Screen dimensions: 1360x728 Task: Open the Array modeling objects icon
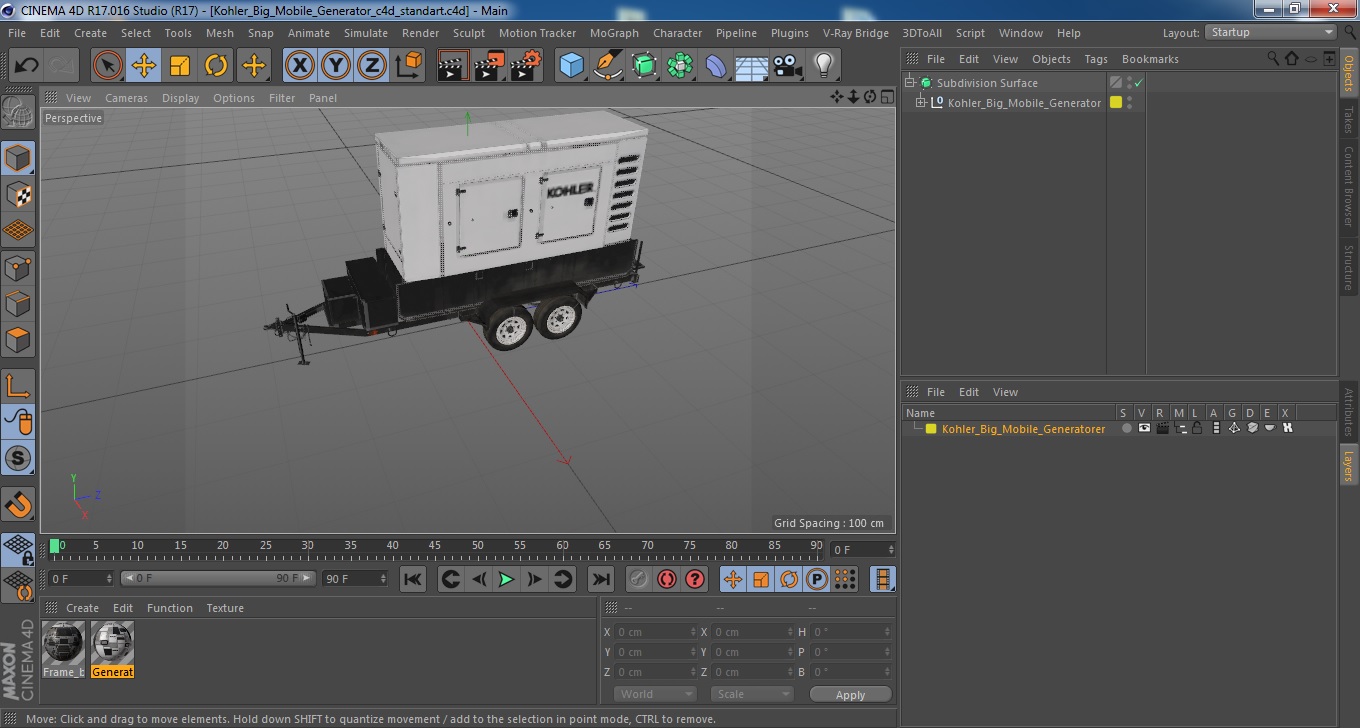tap(680, 66)
